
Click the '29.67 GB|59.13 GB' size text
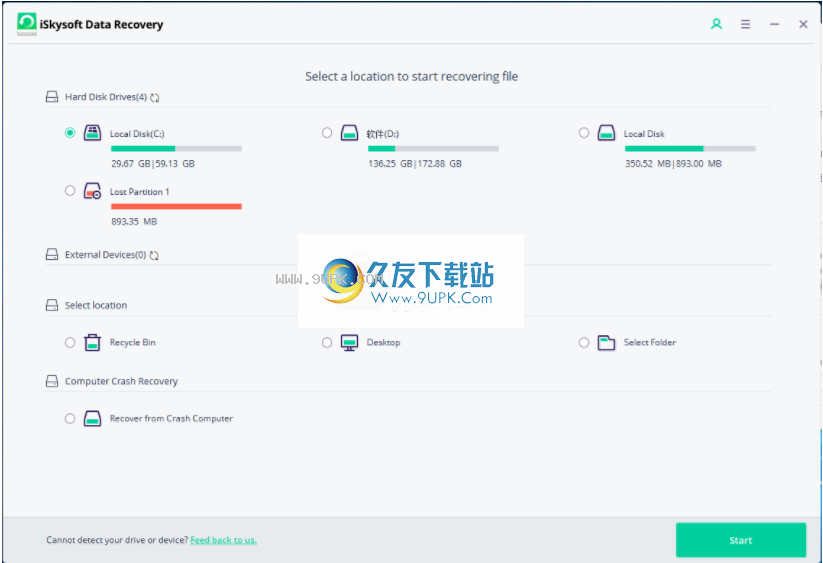coord(153,164)
